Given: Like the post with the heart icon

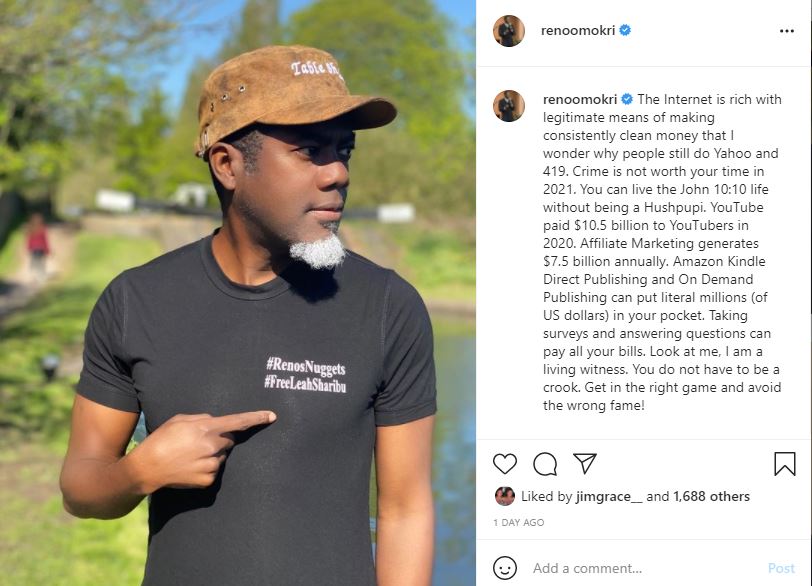Looking at the screenshot, I should (505, 464).
